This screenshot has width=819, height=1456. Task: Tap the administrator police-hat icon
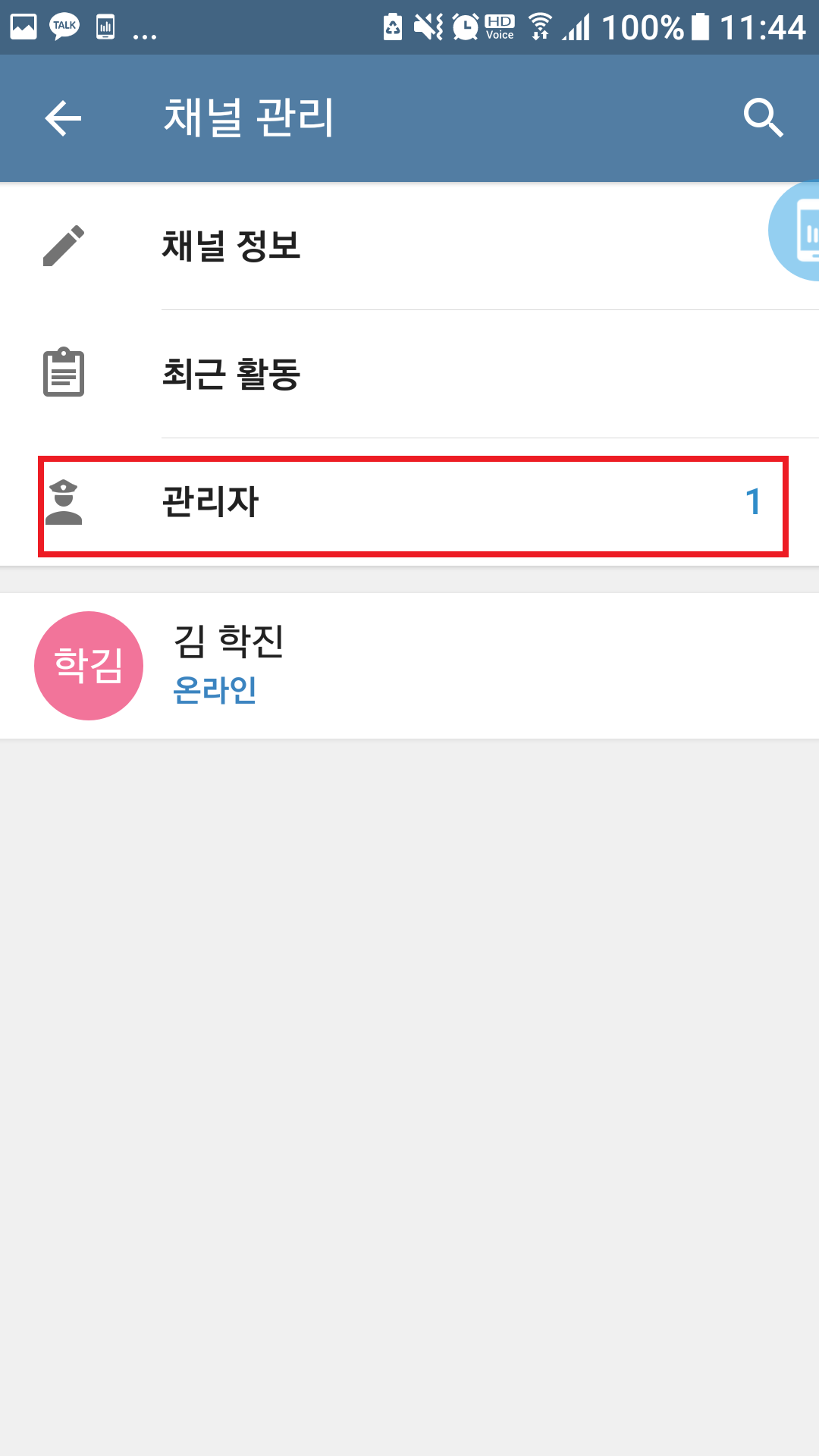[x=64, y=502]
